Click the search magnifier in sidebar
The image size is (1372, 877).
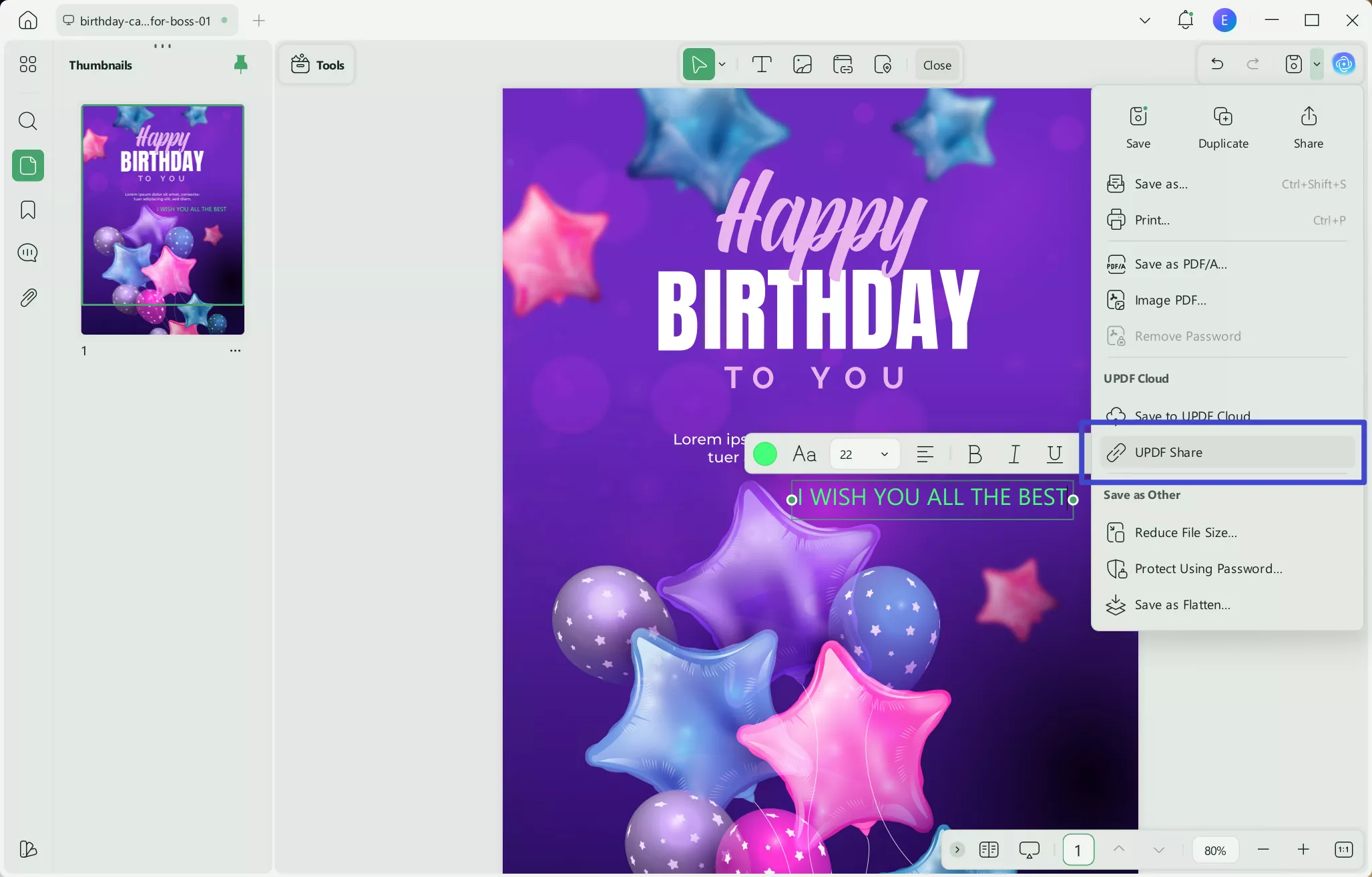27,121
